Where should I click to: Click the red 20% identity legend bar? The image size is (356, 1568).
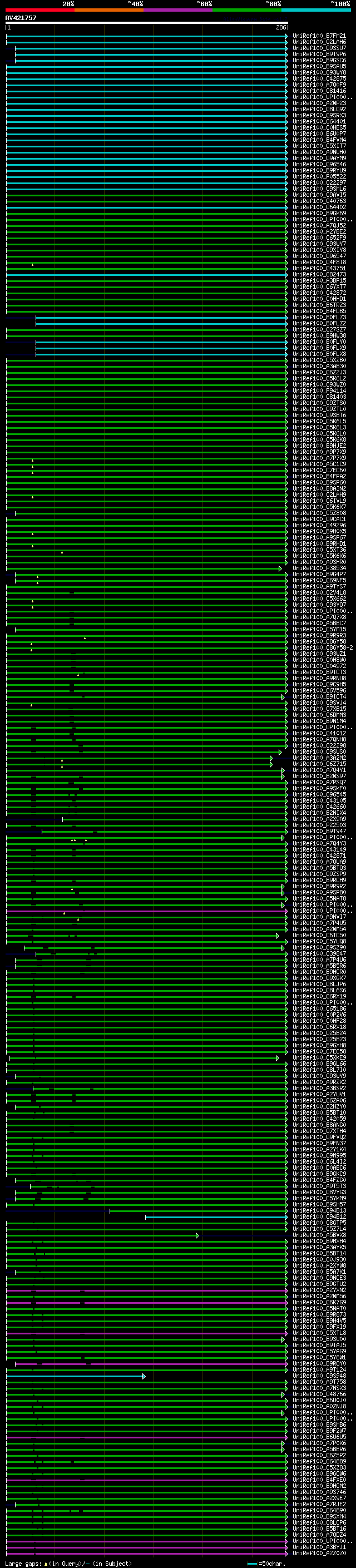coord(39,10)
